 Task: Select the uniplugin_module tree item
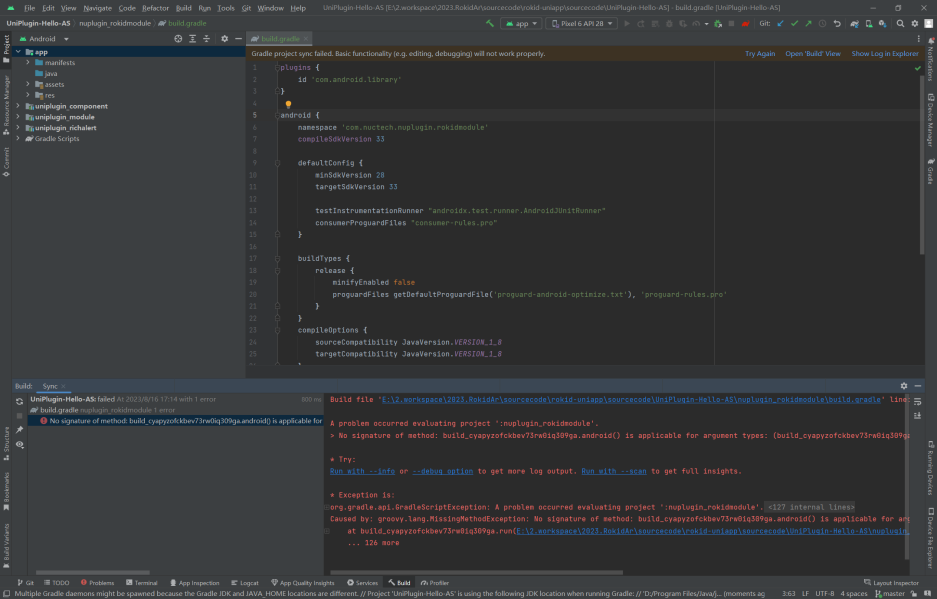pos(60,117)
